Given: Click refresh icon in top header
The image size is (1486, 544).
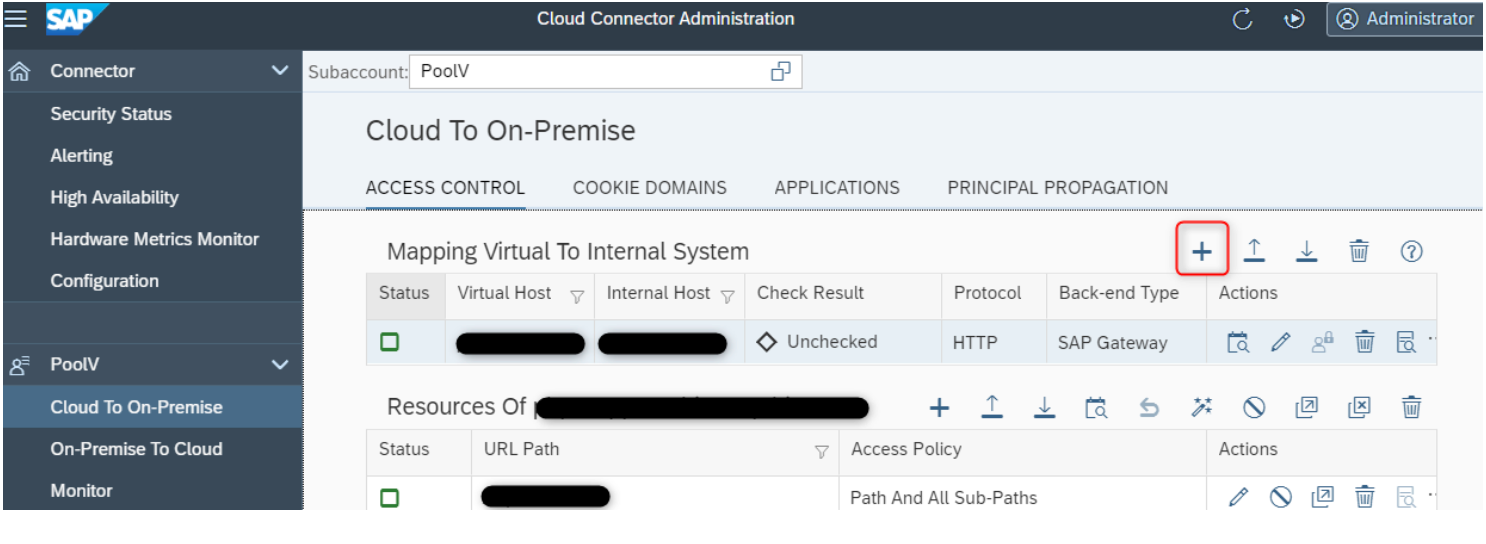Looking at the screenshot, I should (x=1243, y=19).
